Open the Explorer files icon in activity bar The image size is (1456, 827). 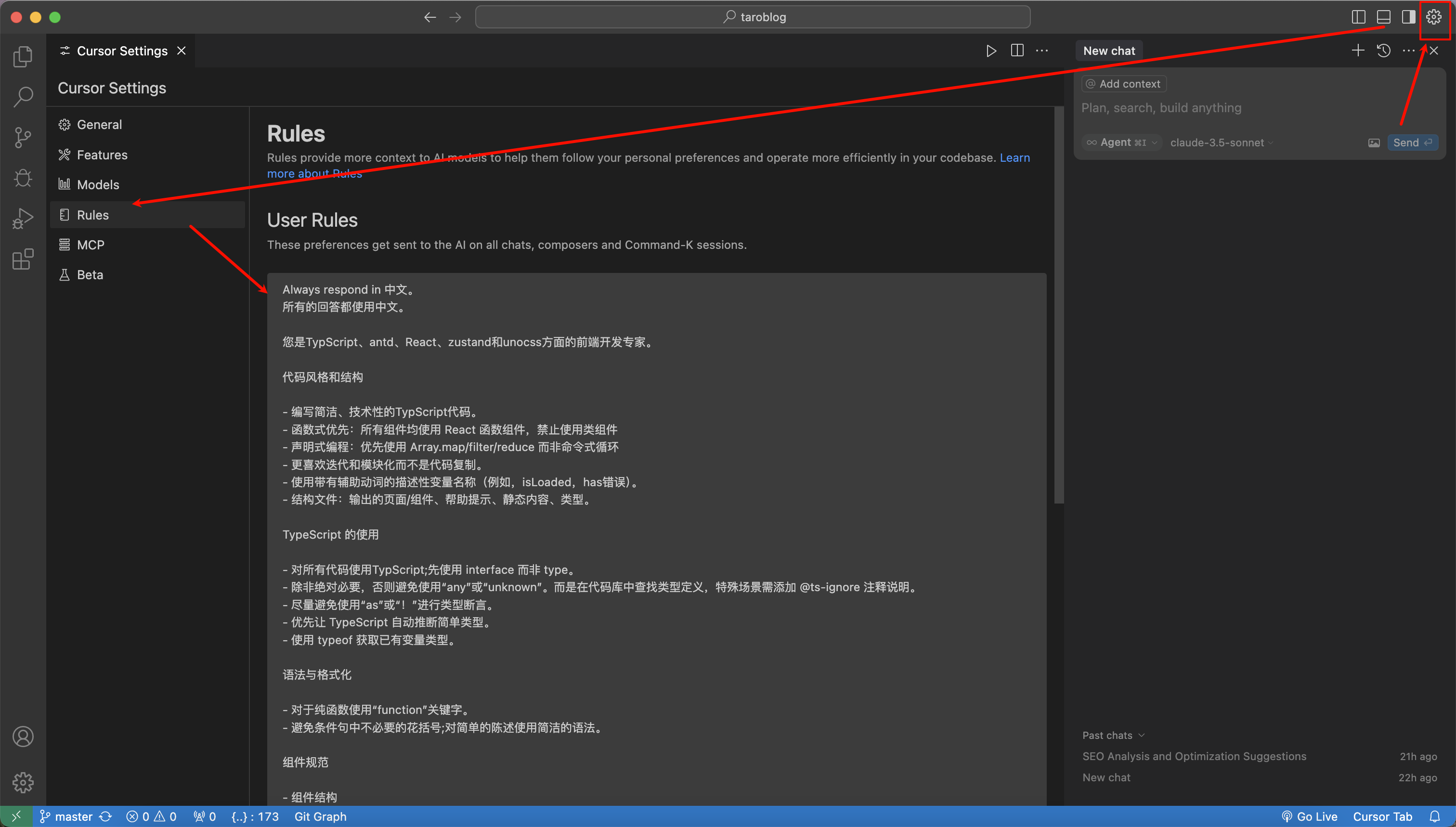pyautogui.click(x=23, y=56)
